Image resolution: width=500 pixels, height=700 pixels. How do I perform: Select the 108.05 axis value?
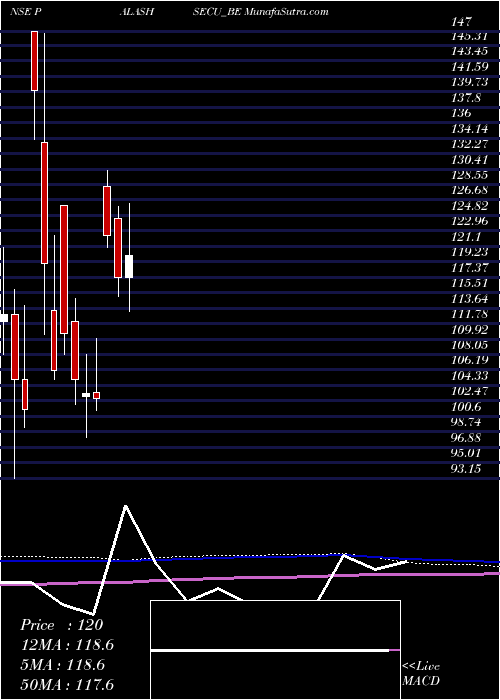tap(470, 345)
